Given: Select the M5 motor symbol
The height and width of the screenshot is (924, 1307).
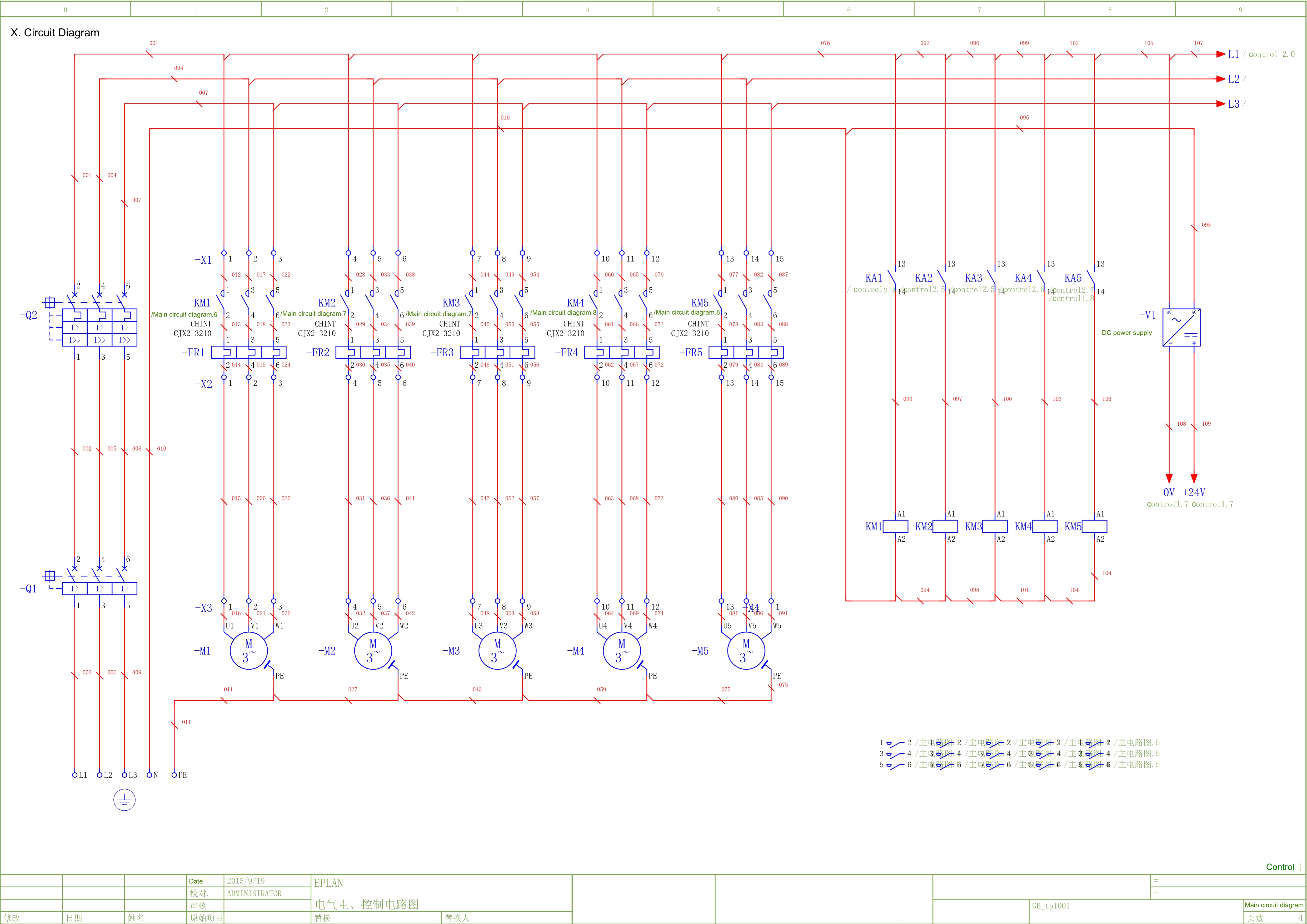Looking at the screenshot, I should pyautogui.click(x=746, y=651).
